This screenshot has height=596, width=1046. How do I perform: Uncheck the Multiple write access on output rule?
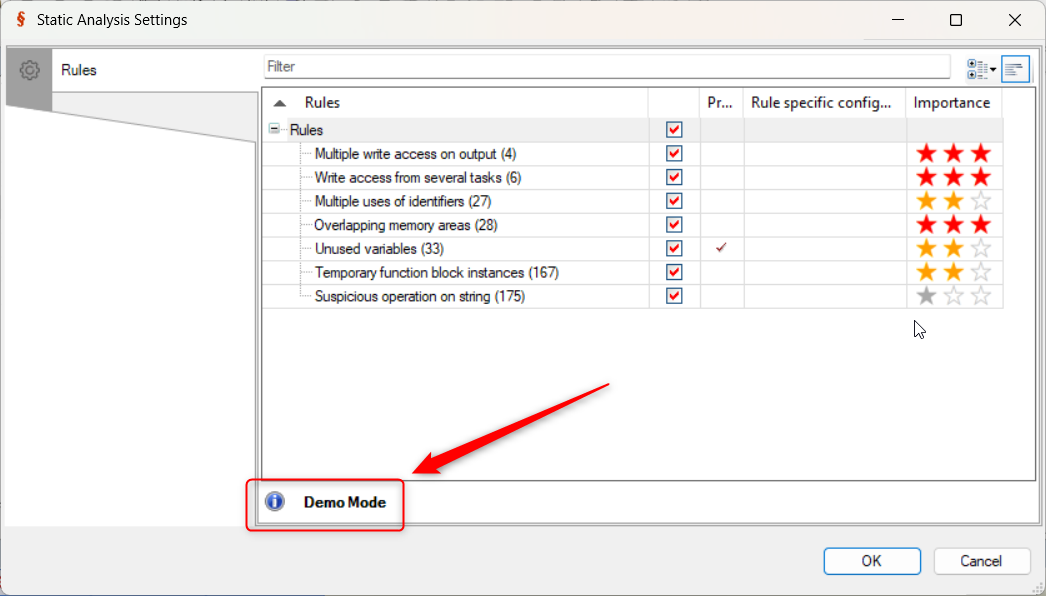click(674, 154)
